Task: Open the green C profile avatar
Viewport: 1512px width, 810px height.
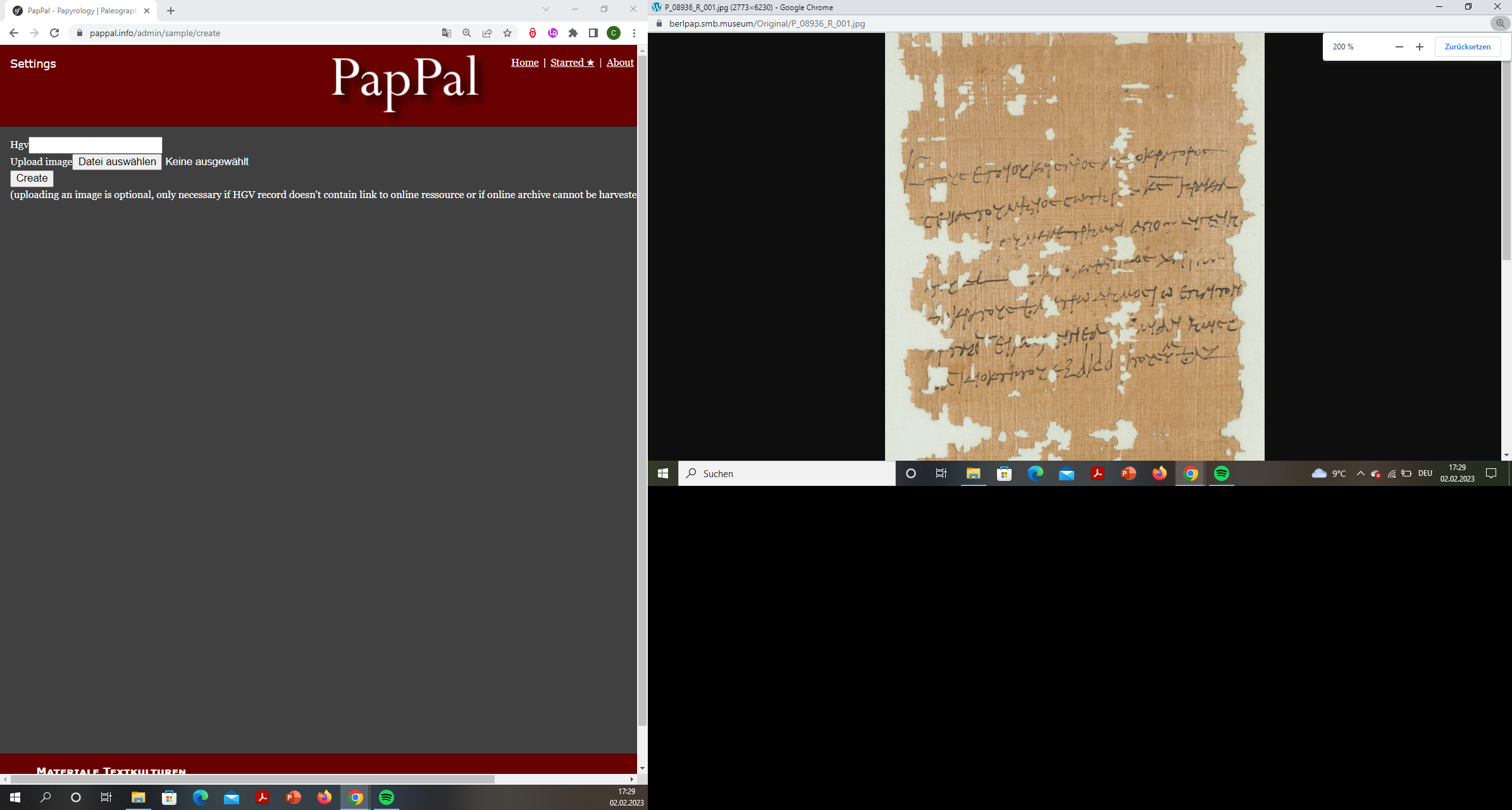Action: [x=614, y=33]
